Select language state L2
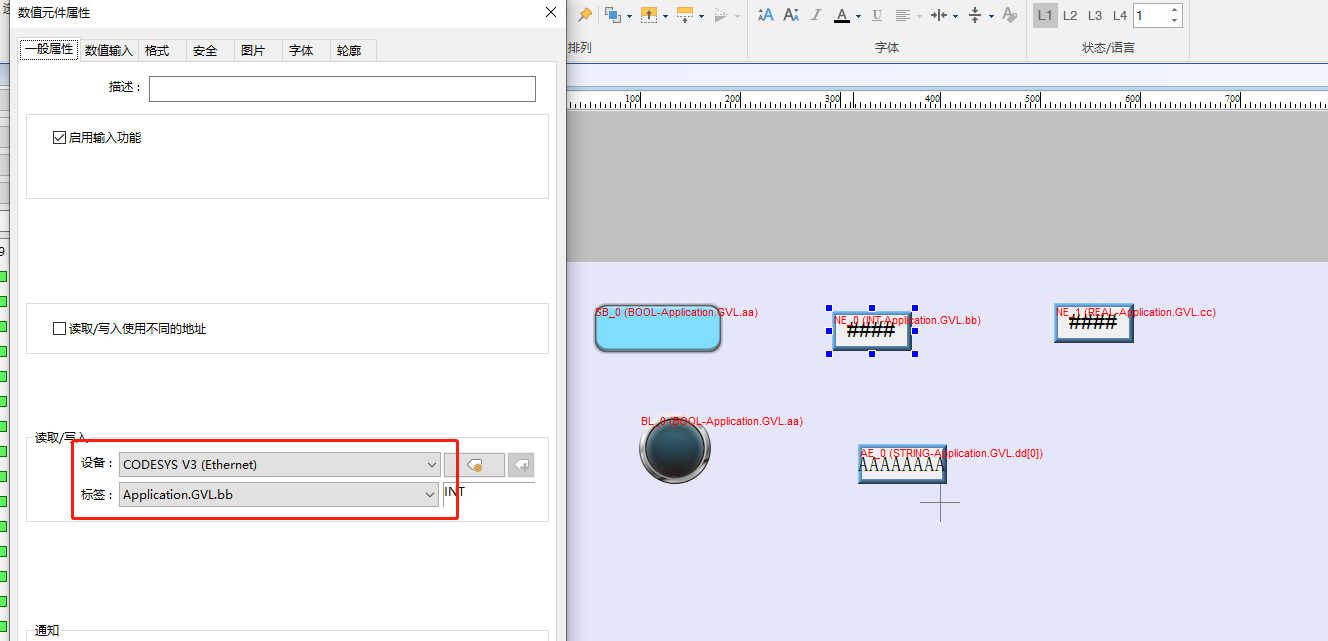Screen dimensions: 1328x641 pos(1070,15)
